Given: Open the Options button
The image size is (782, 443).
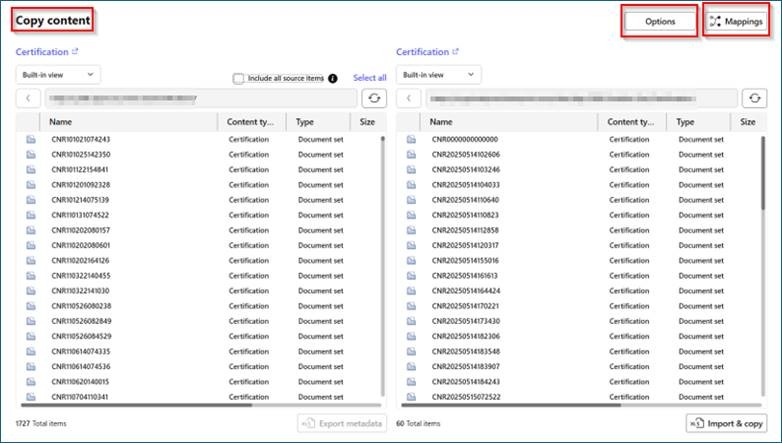Looking at the screenshot, I should (659, 21).
